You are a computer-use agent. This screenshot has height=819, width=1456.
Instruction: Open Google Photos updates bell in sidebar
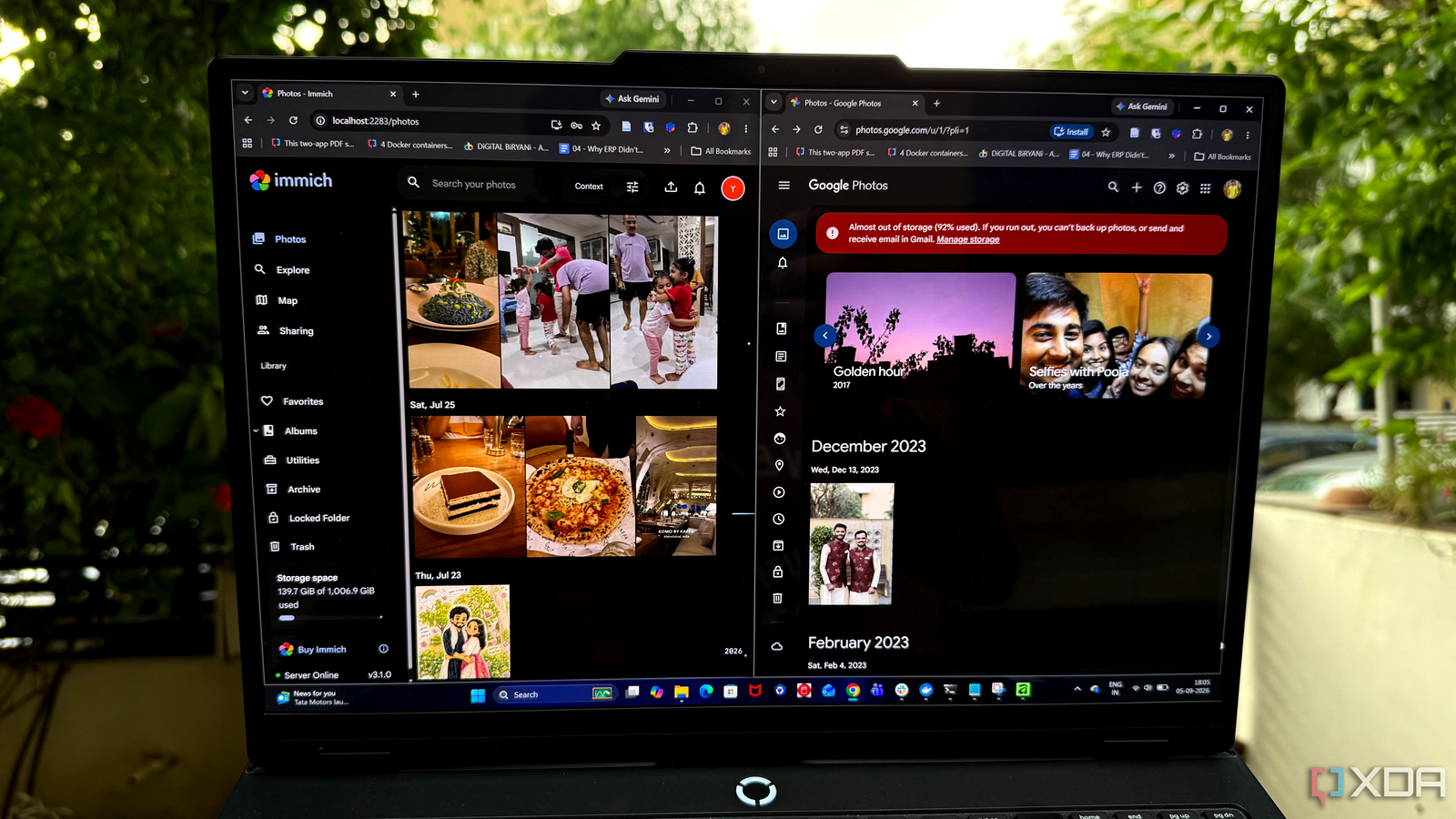click(x=782, y=263)
